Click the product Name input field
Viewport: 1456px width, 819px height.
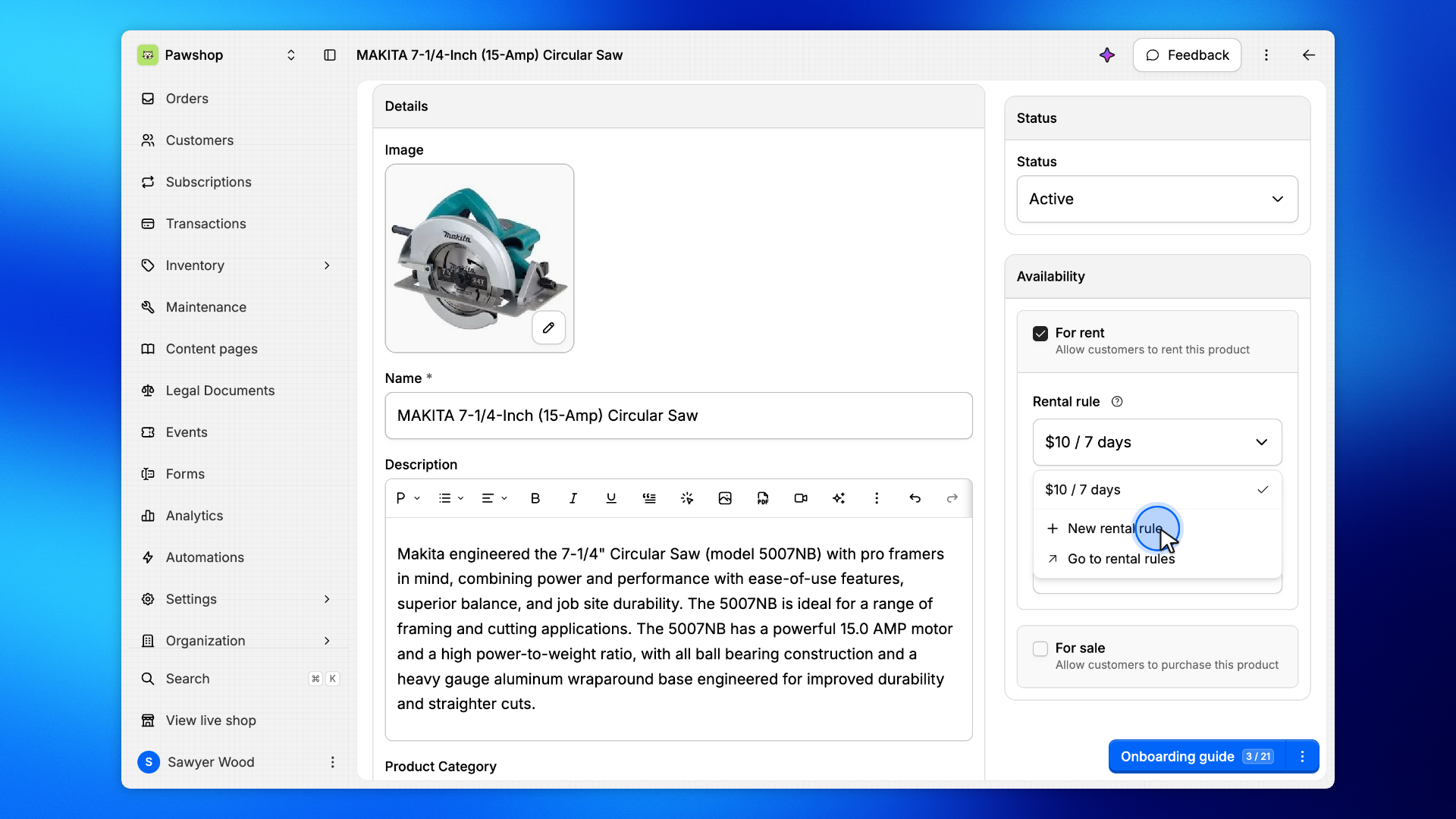(679, 416)
